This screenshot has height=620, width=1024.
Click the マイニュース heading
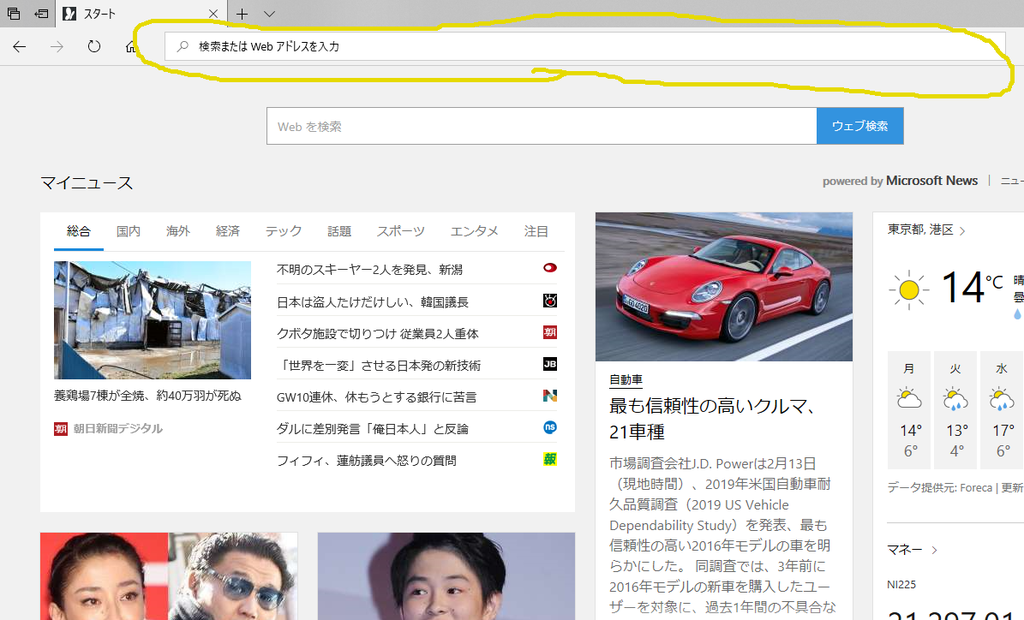(87, 183)
